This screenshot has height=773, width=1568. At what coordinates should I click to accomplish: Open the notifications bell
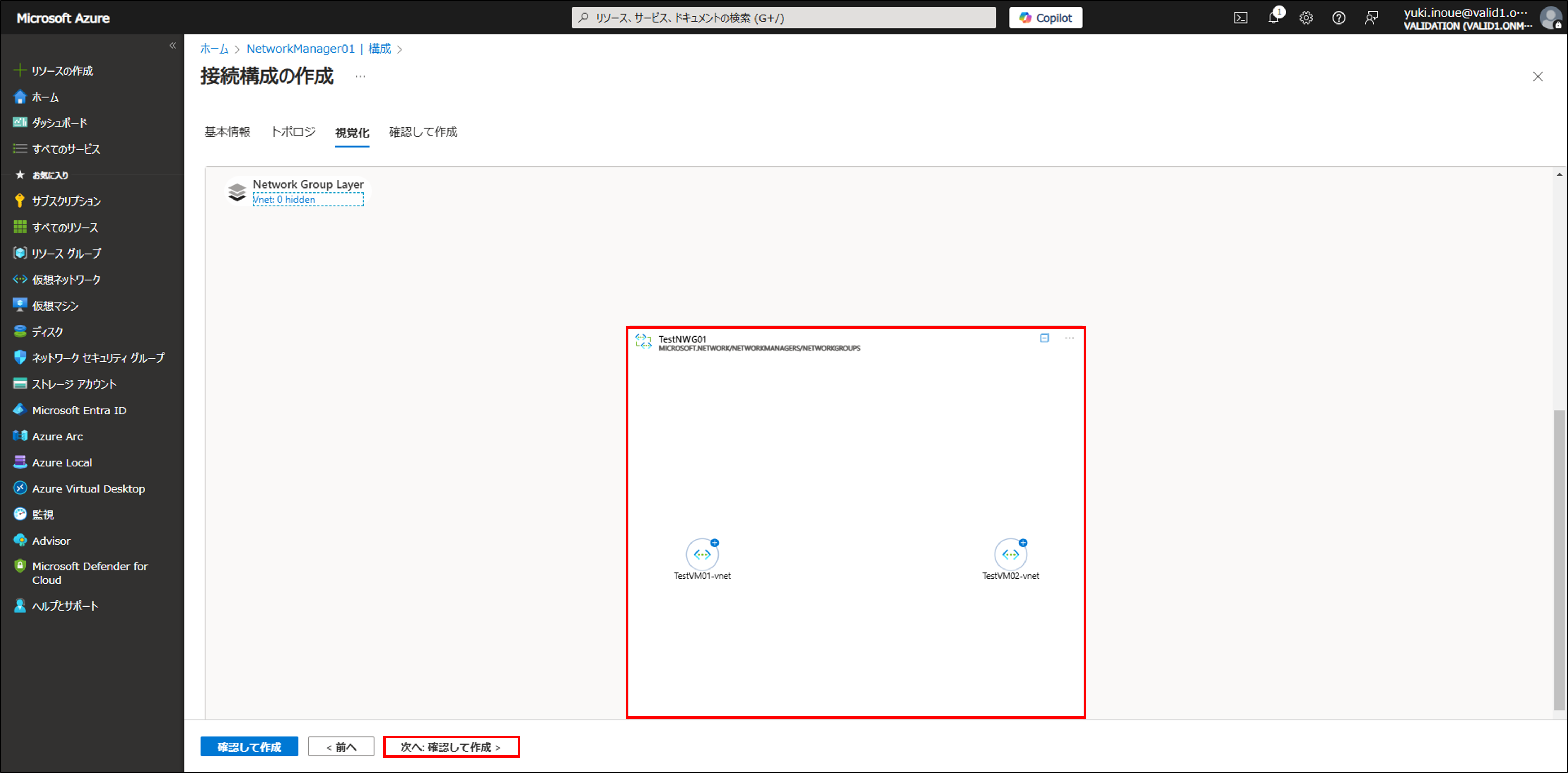[x=1273, y=18]
